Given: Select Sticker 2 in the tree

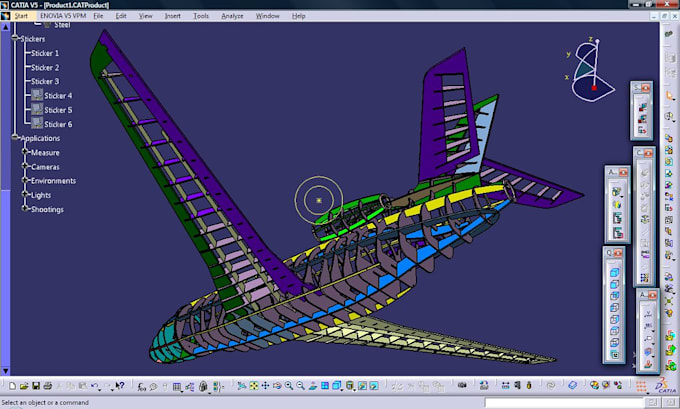Looking at the screenshot, I should (45, 67).
